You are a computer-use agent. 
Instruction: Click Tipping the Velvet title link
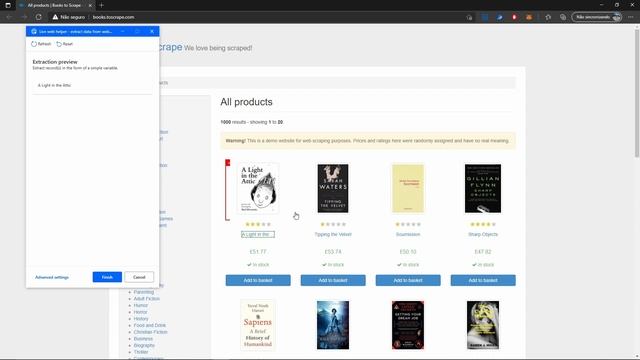tap(333, 234)
